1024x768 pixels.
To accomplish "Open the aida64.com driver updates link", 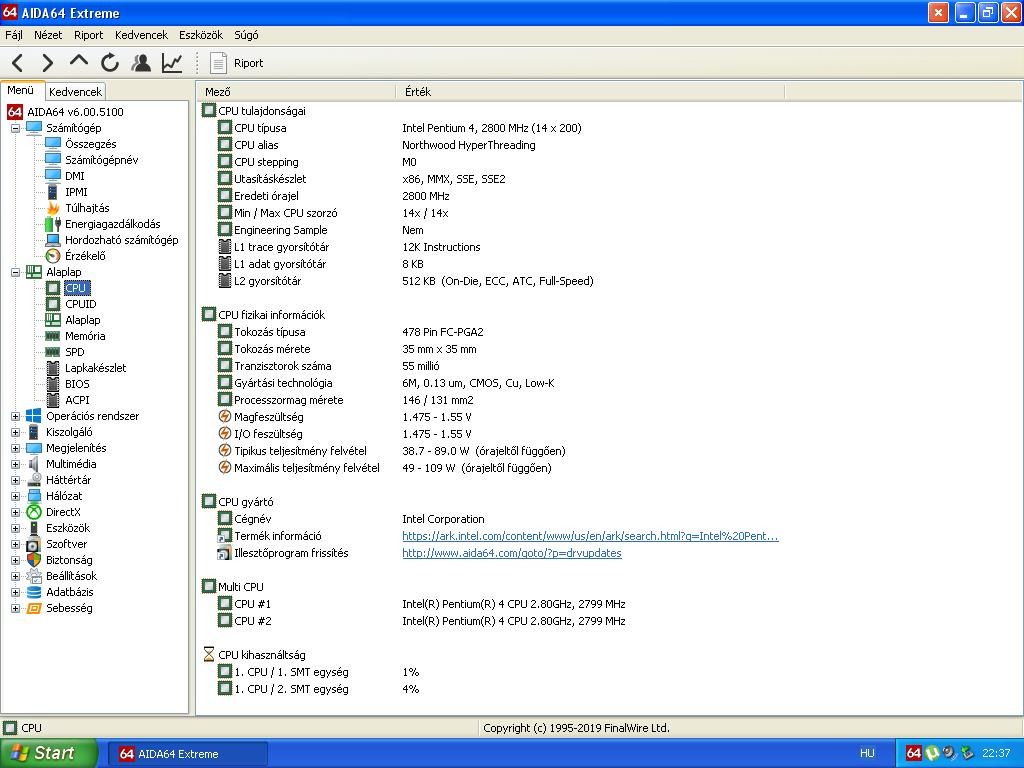I will click(511, 553).
